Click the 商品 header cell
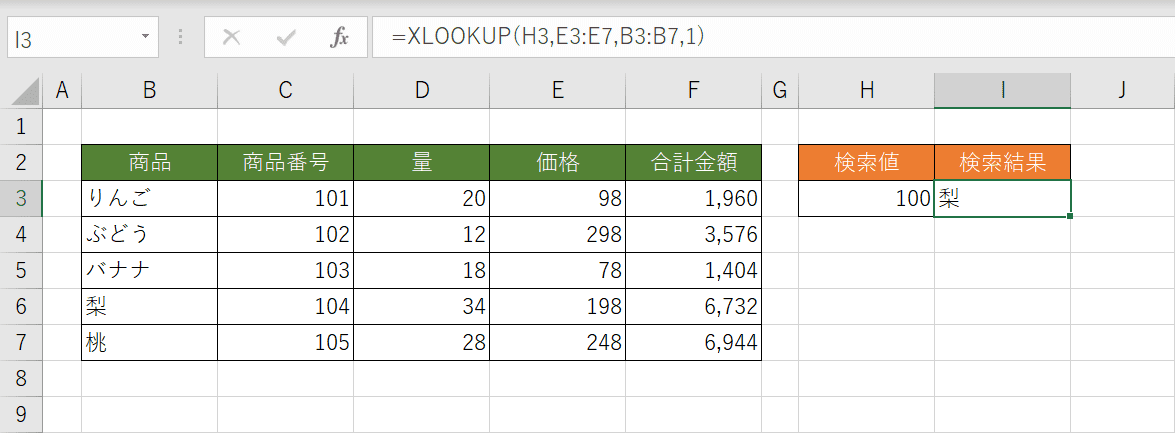The image size is (1175, 433). pos(150,163)
